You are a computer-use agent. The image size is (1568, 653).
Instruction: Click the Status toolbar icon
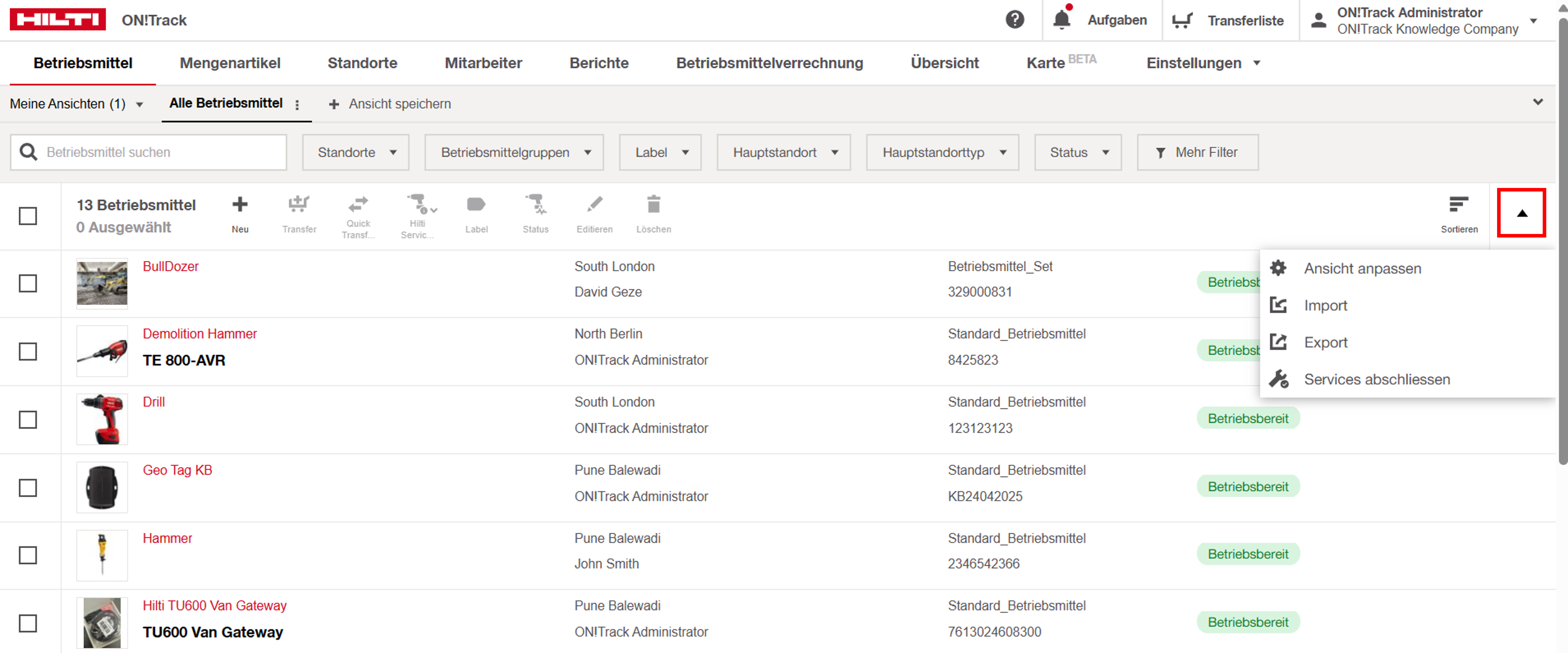pos(536,204)
